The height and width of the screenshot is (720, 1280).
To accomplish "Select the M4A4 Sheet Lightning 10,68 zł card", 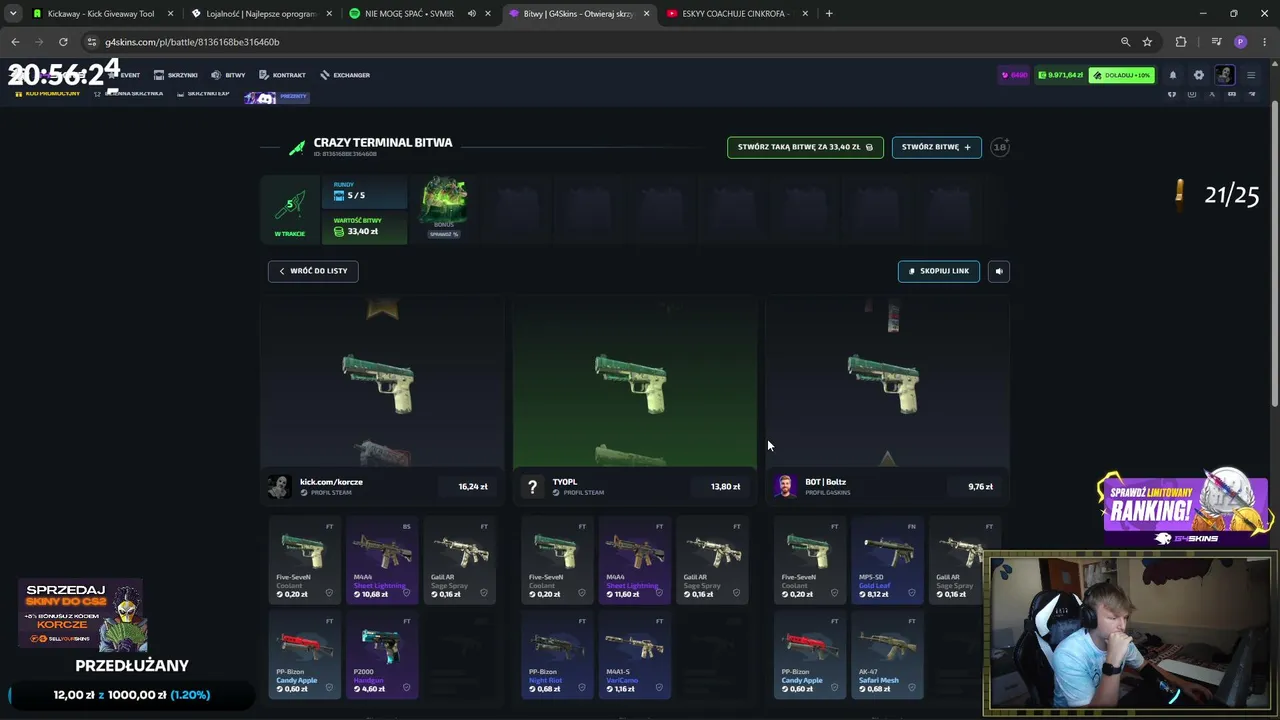I will 382,560.
